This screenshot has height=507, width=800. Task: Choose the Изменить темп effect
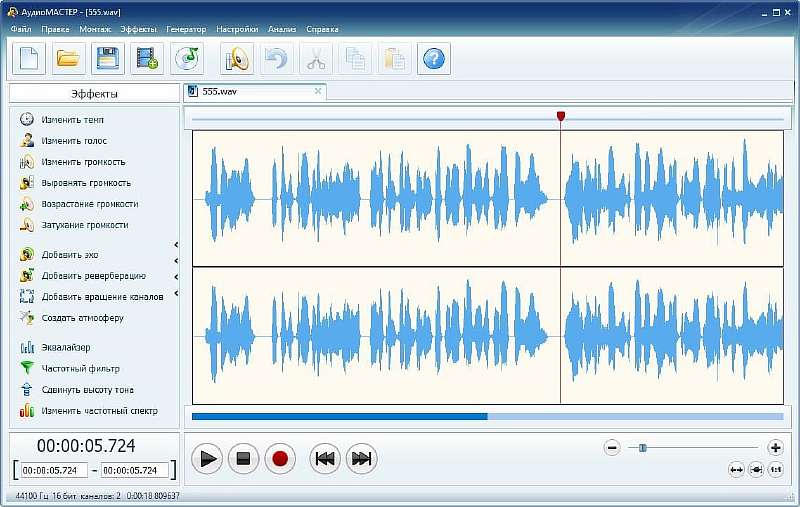tap(72, 120)
